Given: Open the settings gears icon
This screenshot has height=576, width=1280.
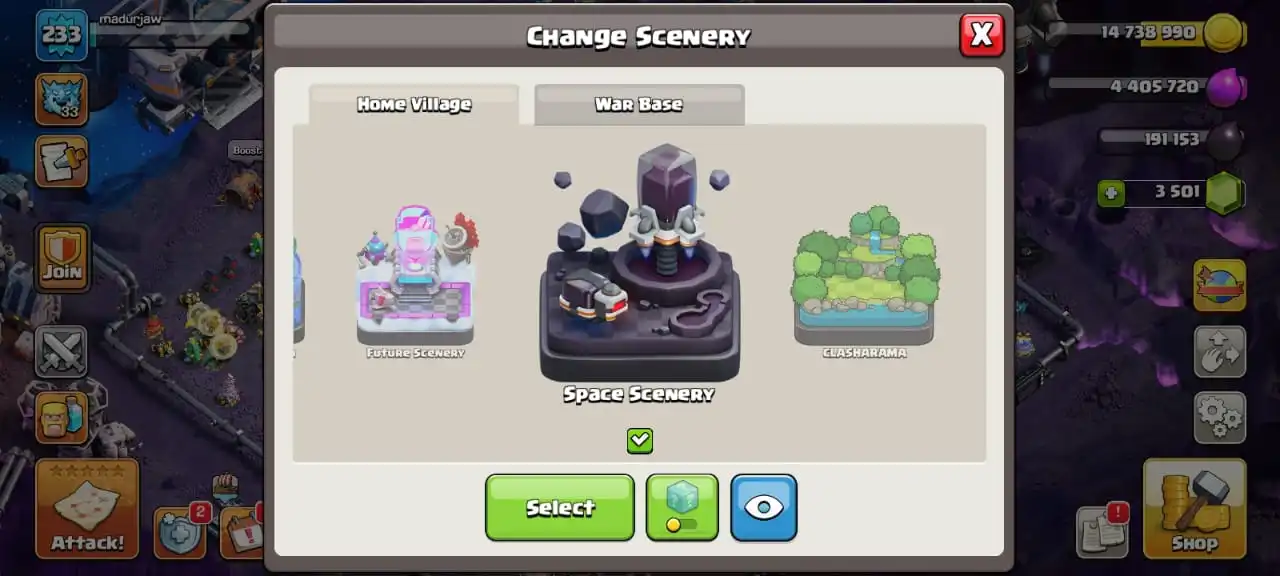Looking at the screenshot, I should 1219,417.
